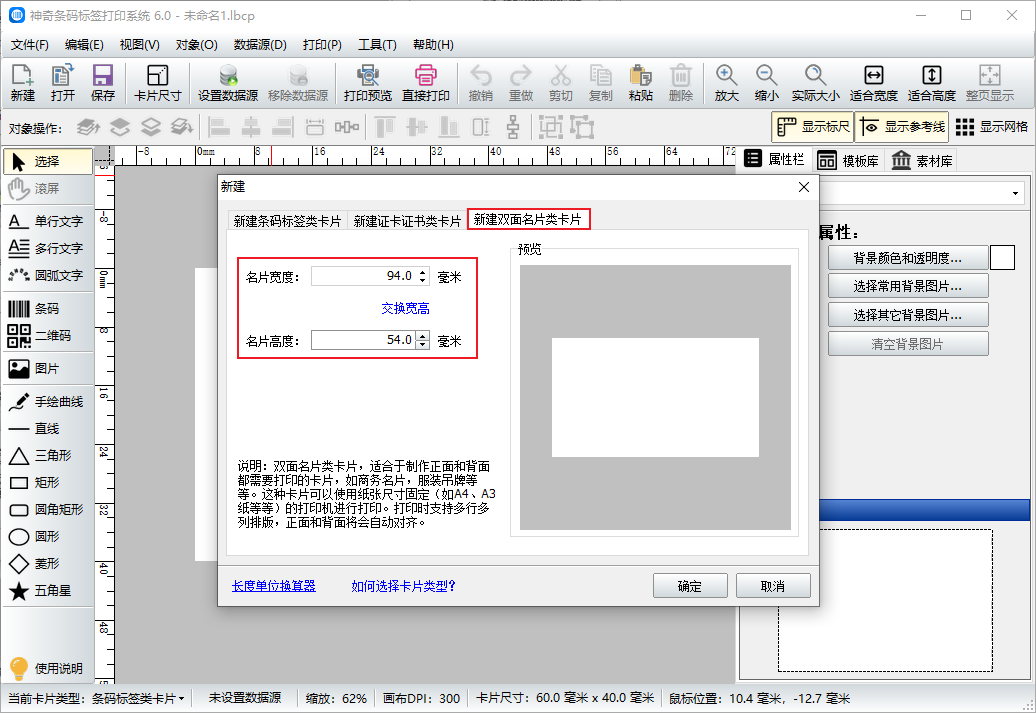Click the 确定 button in the dialog
This screenshot has height=713, width=1036.
click(689, 586)
